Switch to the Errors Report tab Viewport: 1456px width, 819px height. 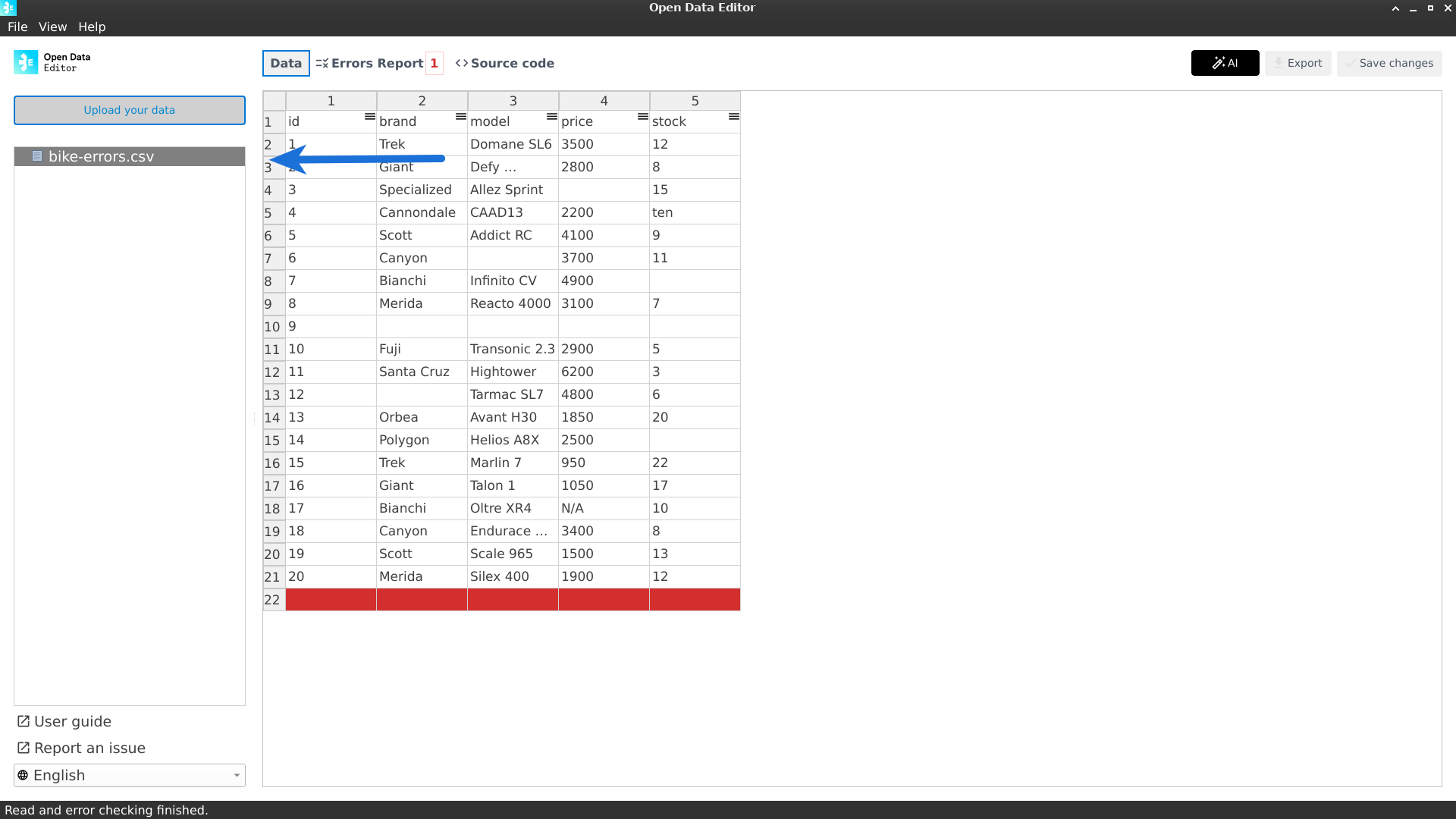click(x=378, y=63)
